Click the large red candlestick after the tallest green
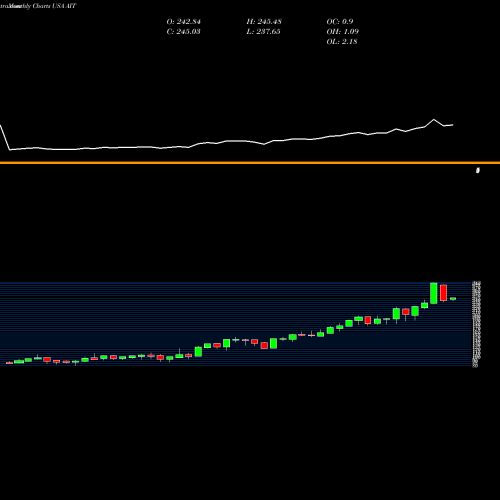 coord(443,293)
